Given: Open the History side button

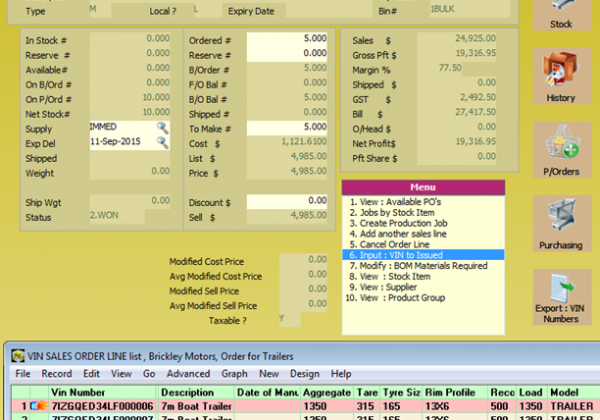Looking at the screenshot, I should 562,77.
